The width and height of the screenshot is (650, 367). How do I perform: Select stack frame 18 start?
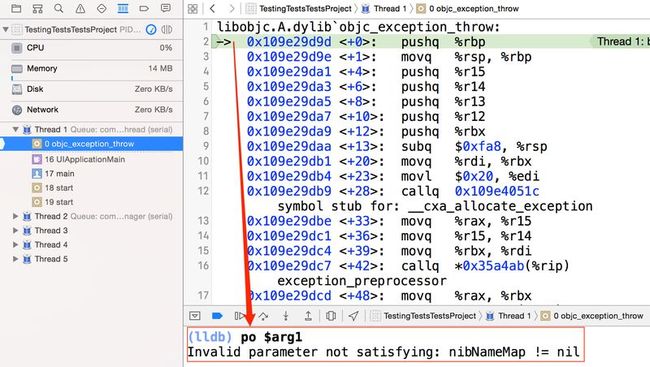point(91,188)
